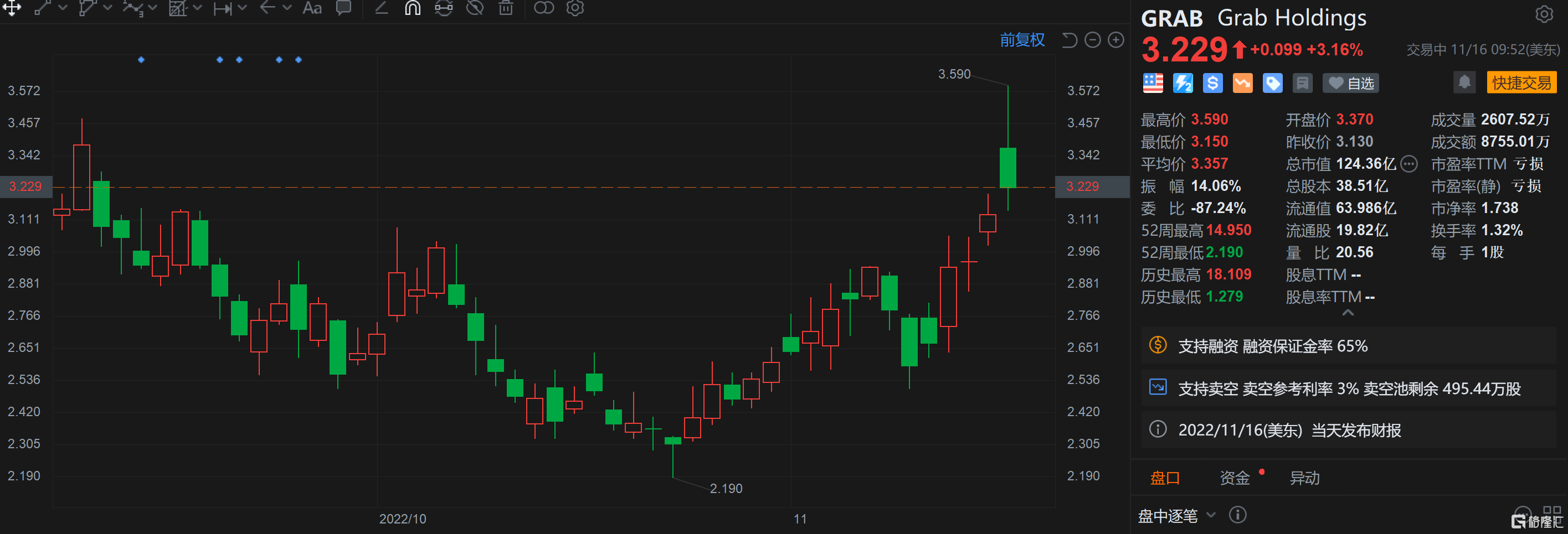Expand the wave pattern tool options arrow
1568x534 pixels.
click(153, 8)
